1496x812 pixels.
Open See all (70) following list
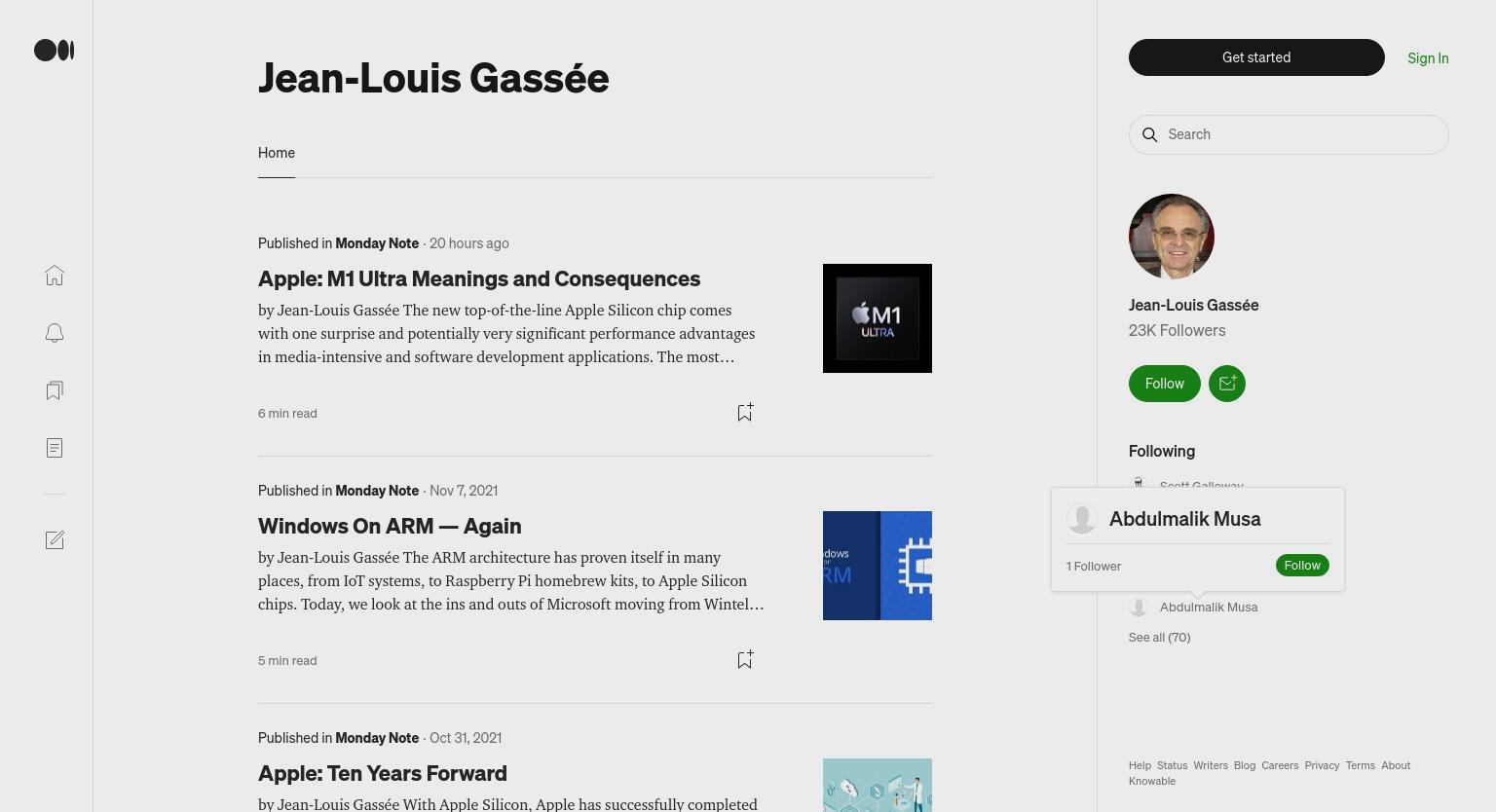(1159, 638)
